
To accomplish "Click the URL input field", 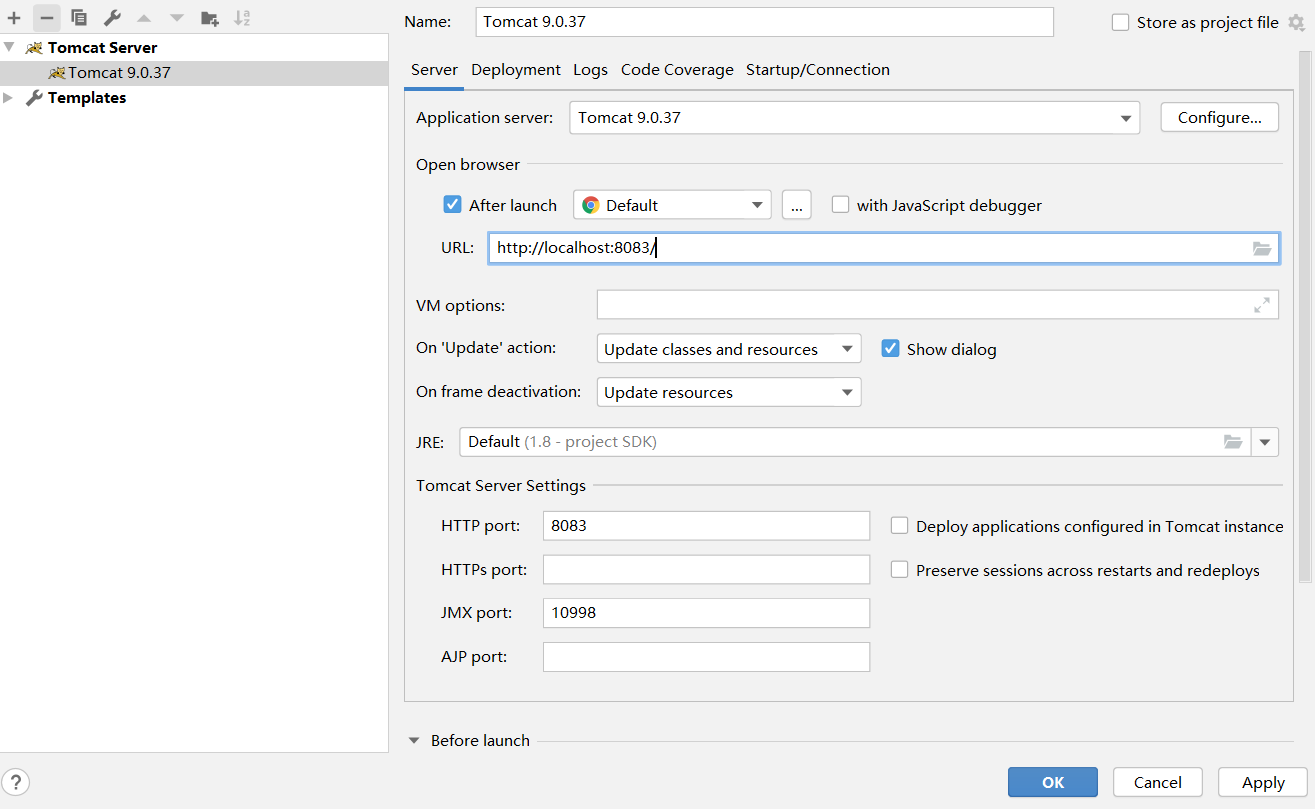I will pos(884,248).
